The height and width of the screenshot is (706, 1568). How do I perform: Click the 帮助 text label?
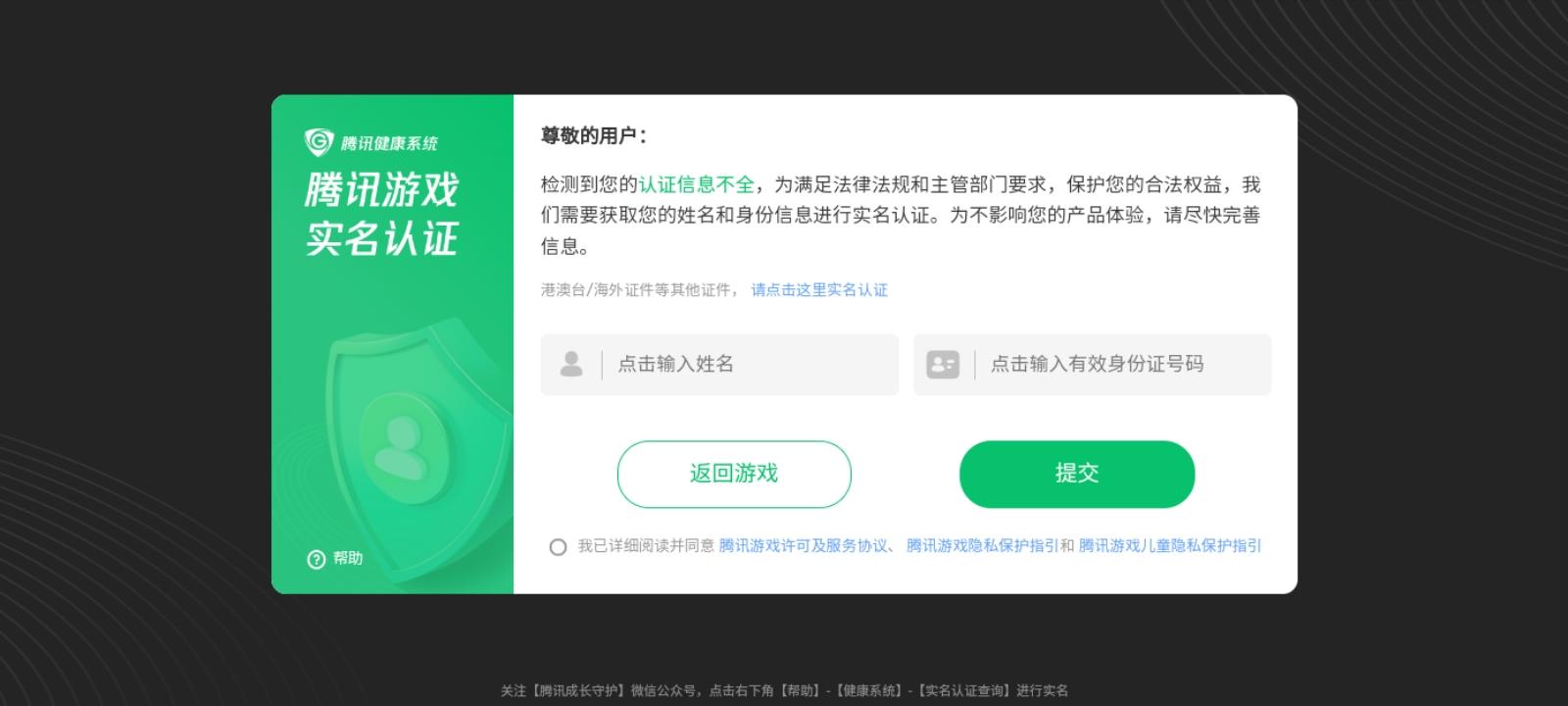click(x=348, y=558)
